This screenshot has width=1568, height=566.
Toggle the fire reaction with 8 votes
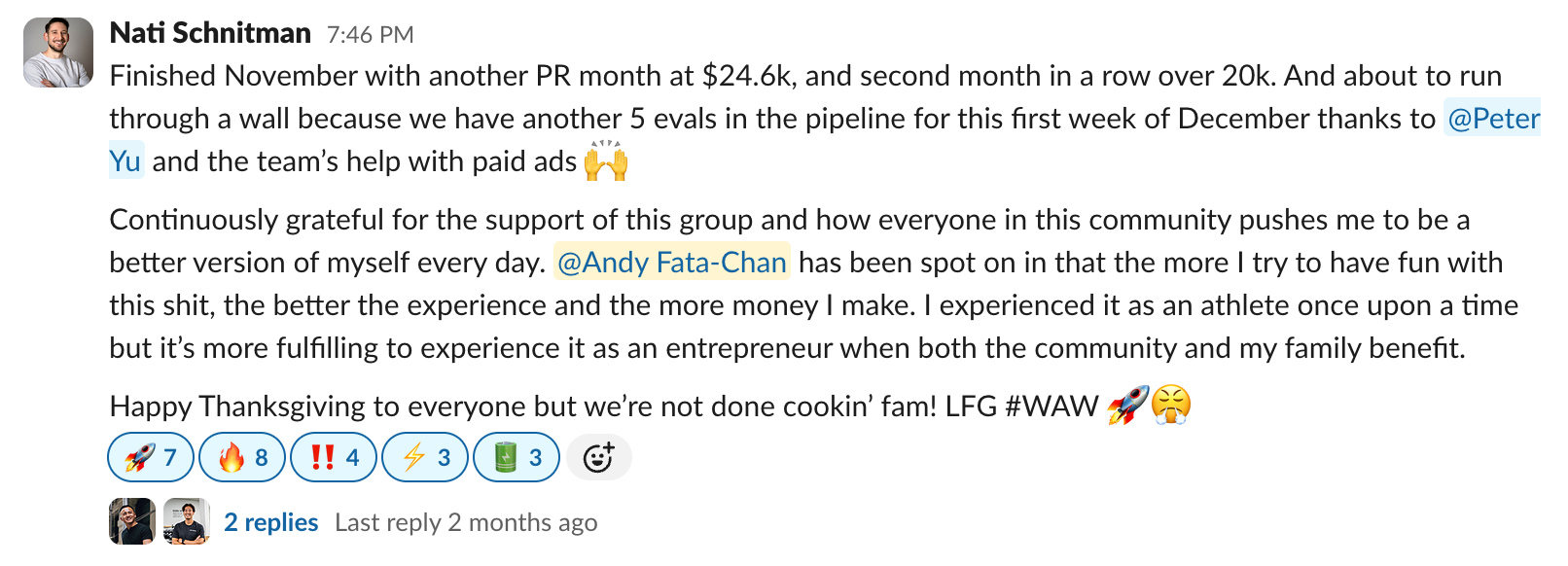pos(242,457)
